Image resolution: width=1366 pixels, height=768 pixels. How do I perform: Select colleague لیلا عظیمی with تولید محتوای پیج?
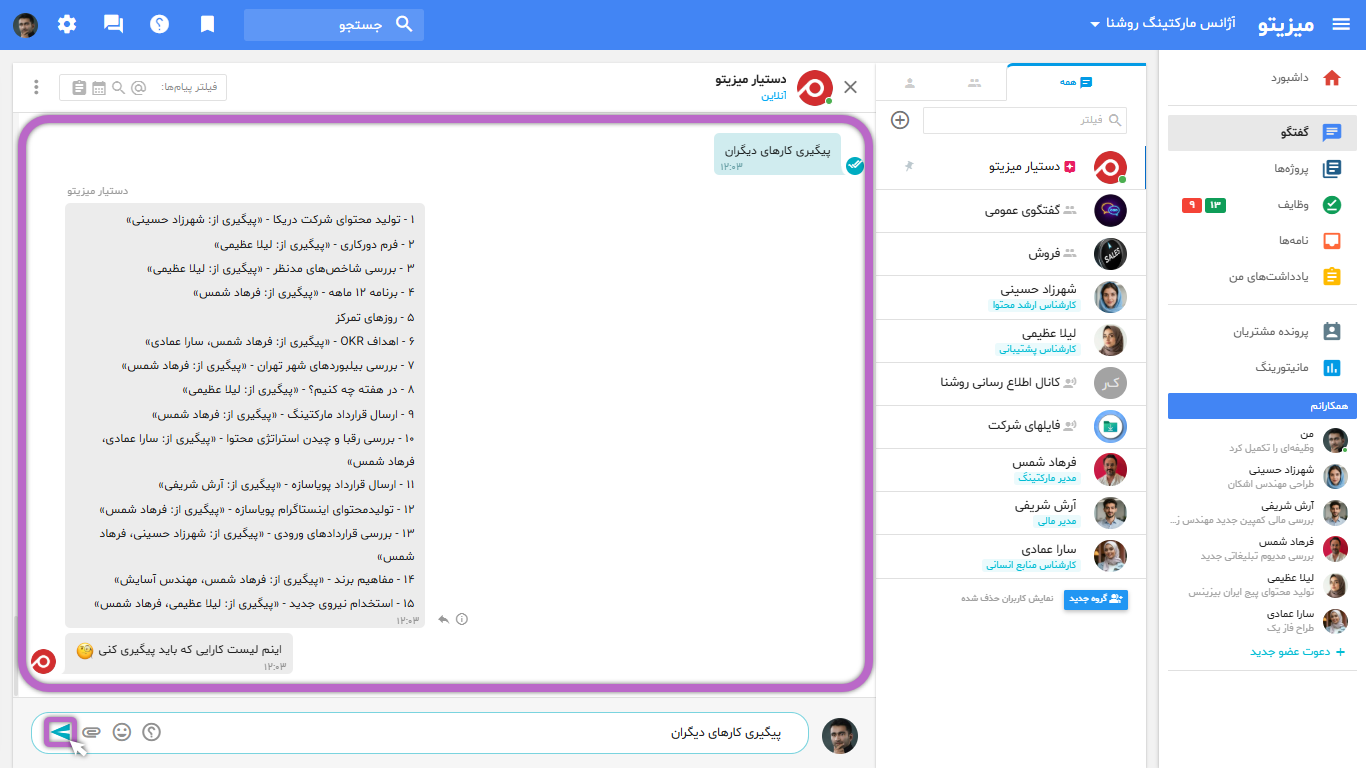(1262, 584)
